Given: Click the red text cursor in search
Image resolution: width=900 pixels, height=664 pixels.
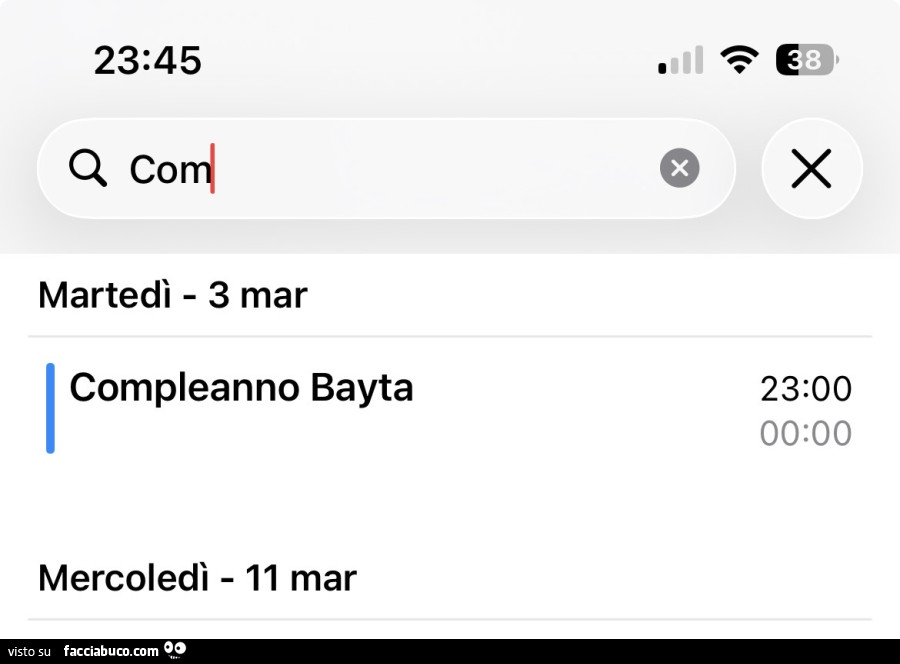Looking at the screenshot, I should tap(212, 168).
